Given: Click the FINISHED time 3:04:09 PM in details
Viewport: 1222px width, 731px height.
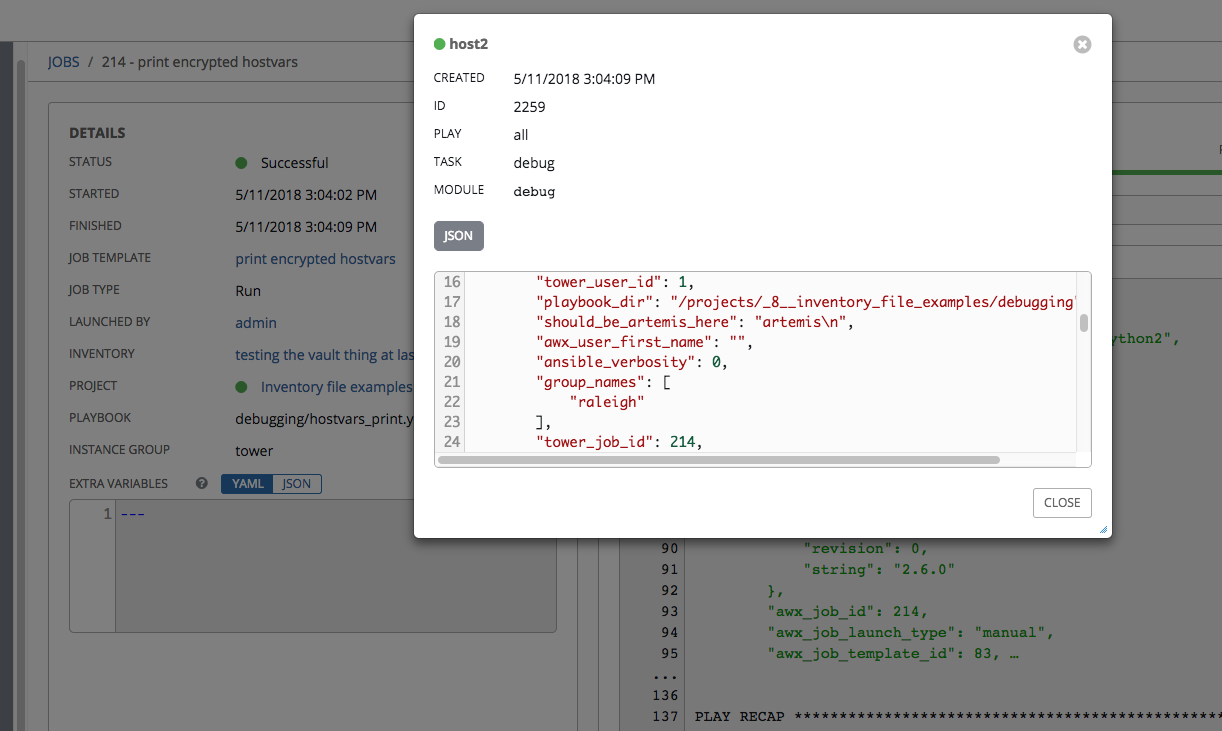Looking at the screenshot, I should (306, 227).
